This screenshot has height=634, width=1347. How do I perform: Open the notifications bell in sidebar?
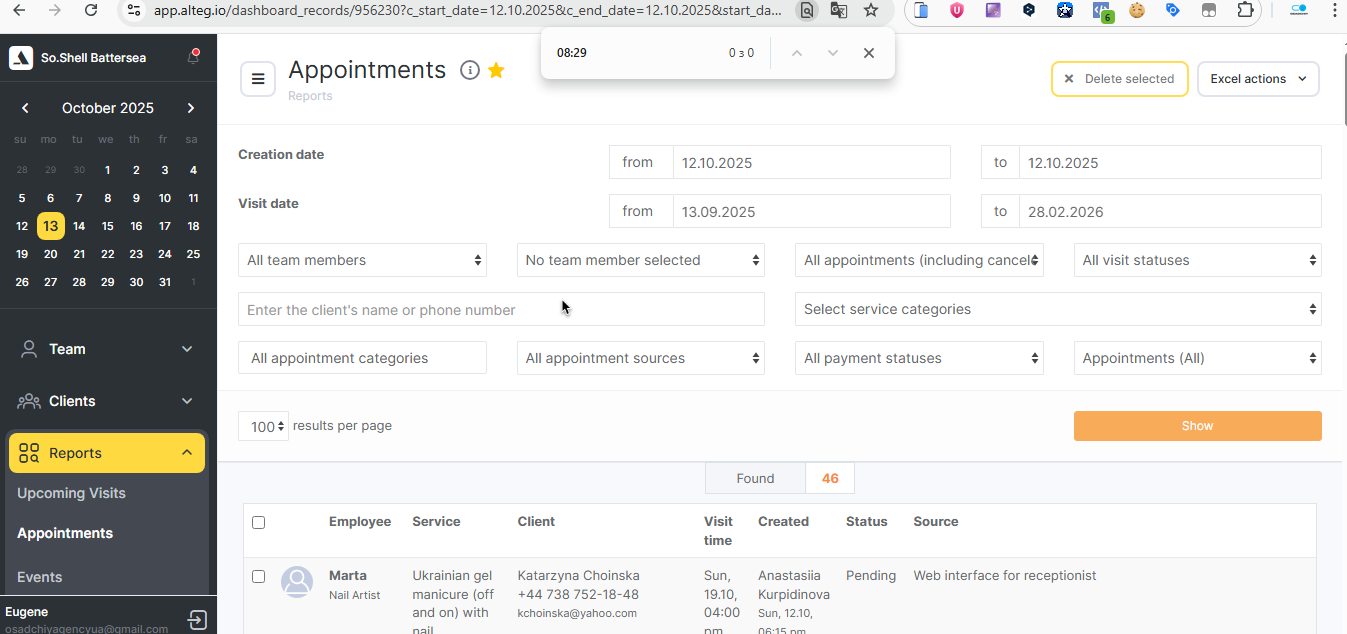pyautogui.click(x=193, y=57)
